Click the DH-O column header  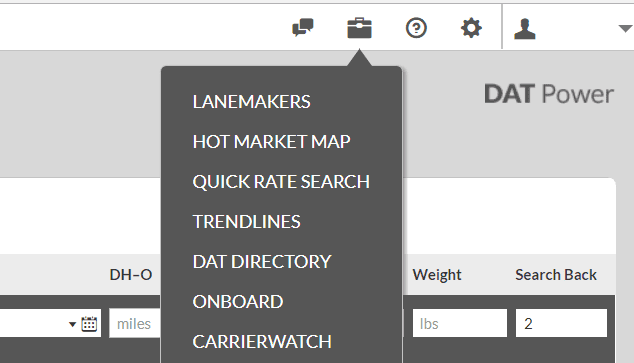(x=131, y=275)
